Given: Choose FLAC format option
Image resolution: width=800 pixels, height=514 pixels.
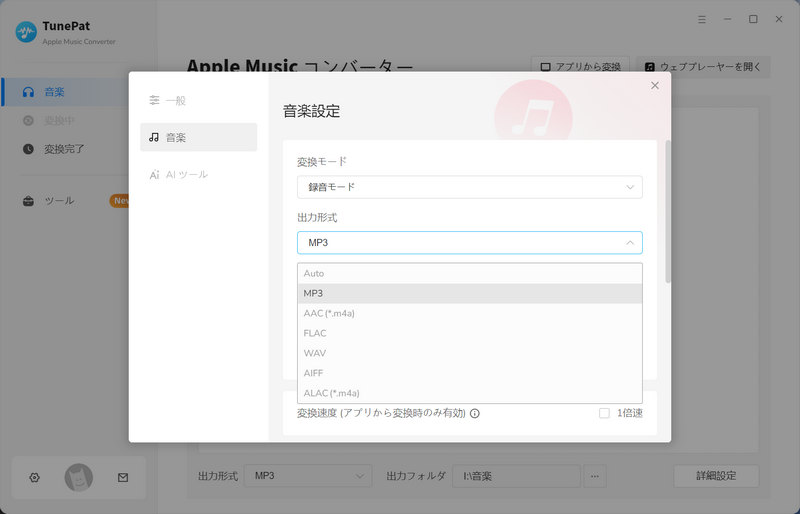Looking at the screenshot, I should tap(469, 333).
